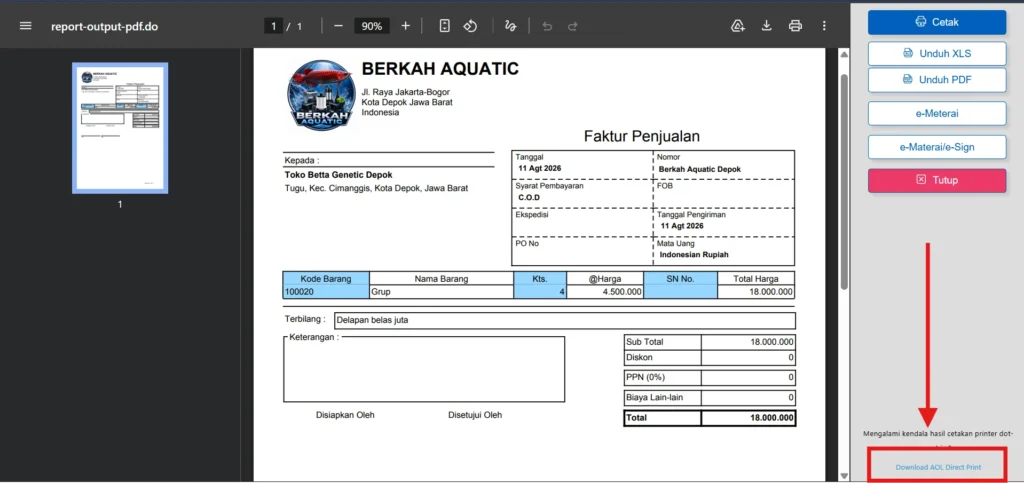Open the PDF viewer more actions menu

click(x=824, y=26)
